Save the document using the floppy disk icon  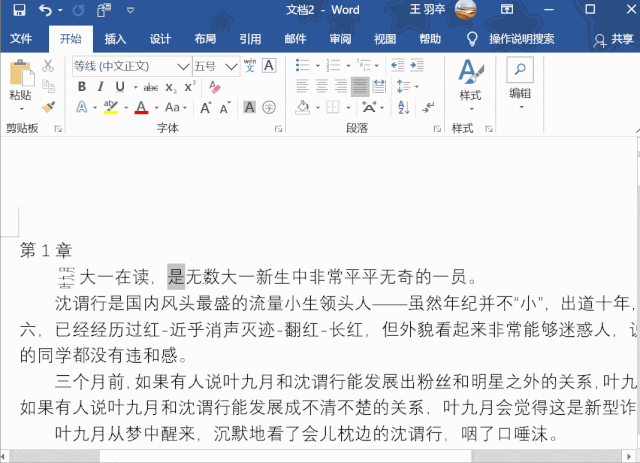coord(19,10)
